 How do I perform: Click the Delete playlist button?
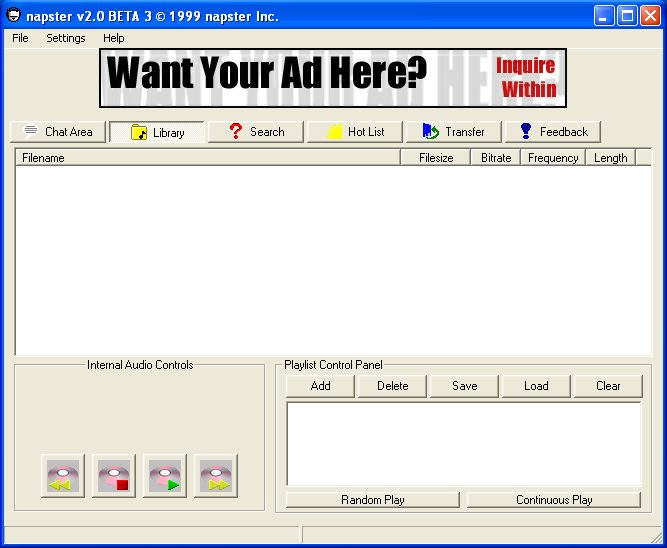coord(392,386)
